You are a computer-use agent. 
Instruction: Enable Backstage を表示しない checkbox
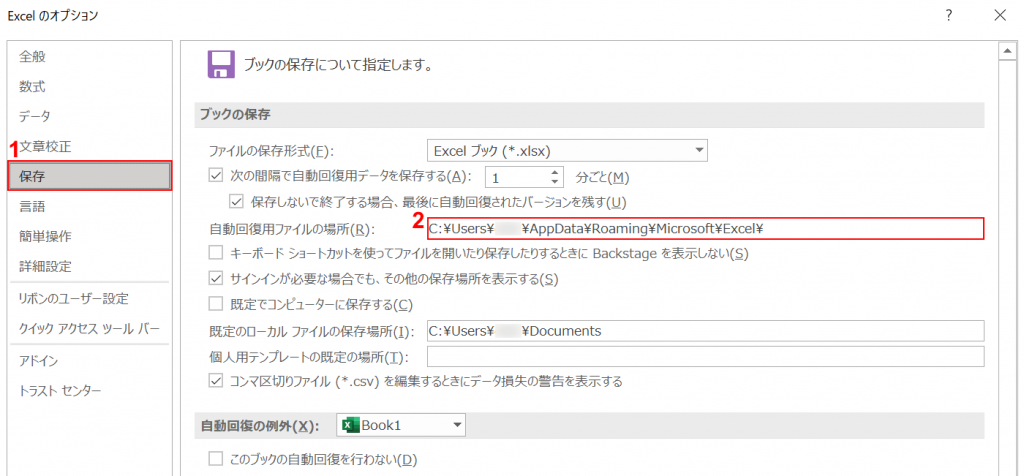pos(215,253)
